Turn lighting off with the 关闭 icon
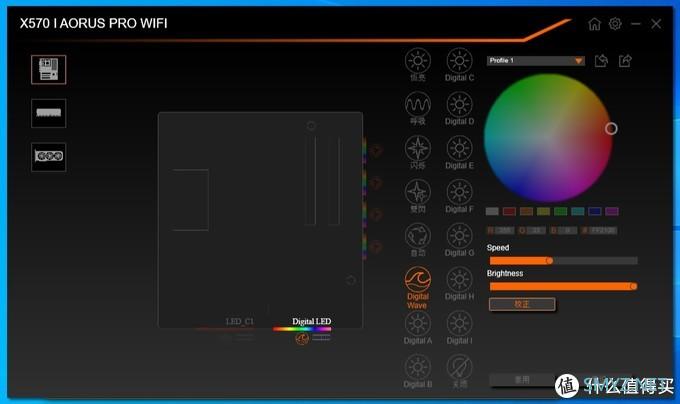The image size is (680, 404). click(x=459, y=367)
